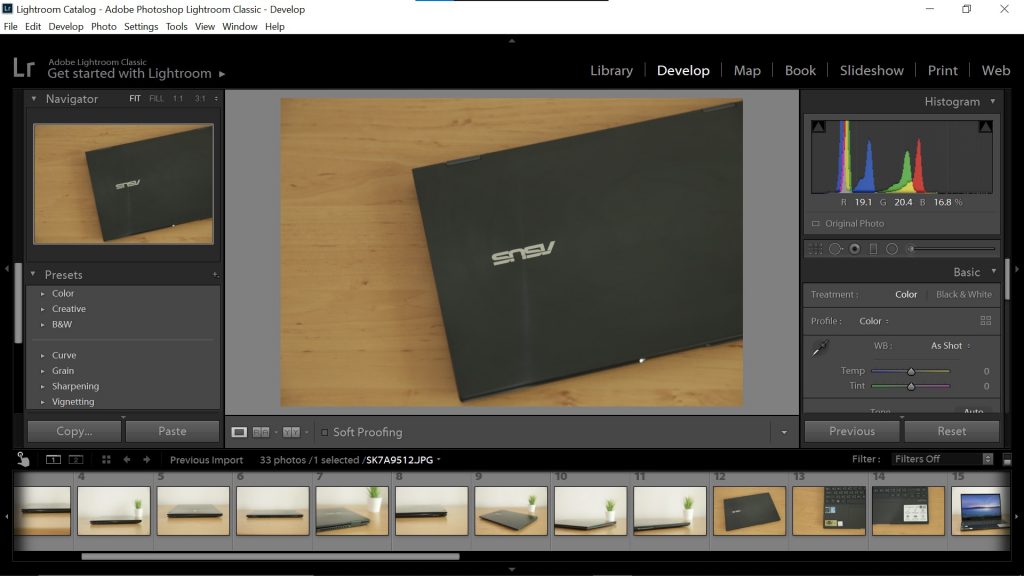Image resolution: width=1024 pixels, height=576 pixels.
Task: Expand the Color presets group
Action: click(x=42, y=294)
